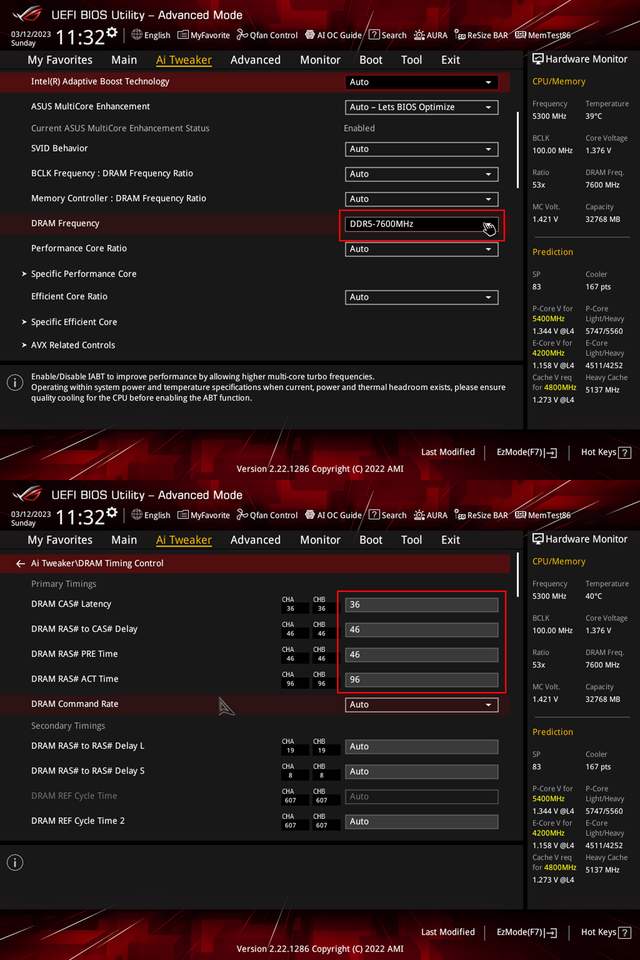640x960 pixels.
Task: Open the BCLK Frequency : DRAM Frequency Ratio dropdown
Action: pos(421,174)
